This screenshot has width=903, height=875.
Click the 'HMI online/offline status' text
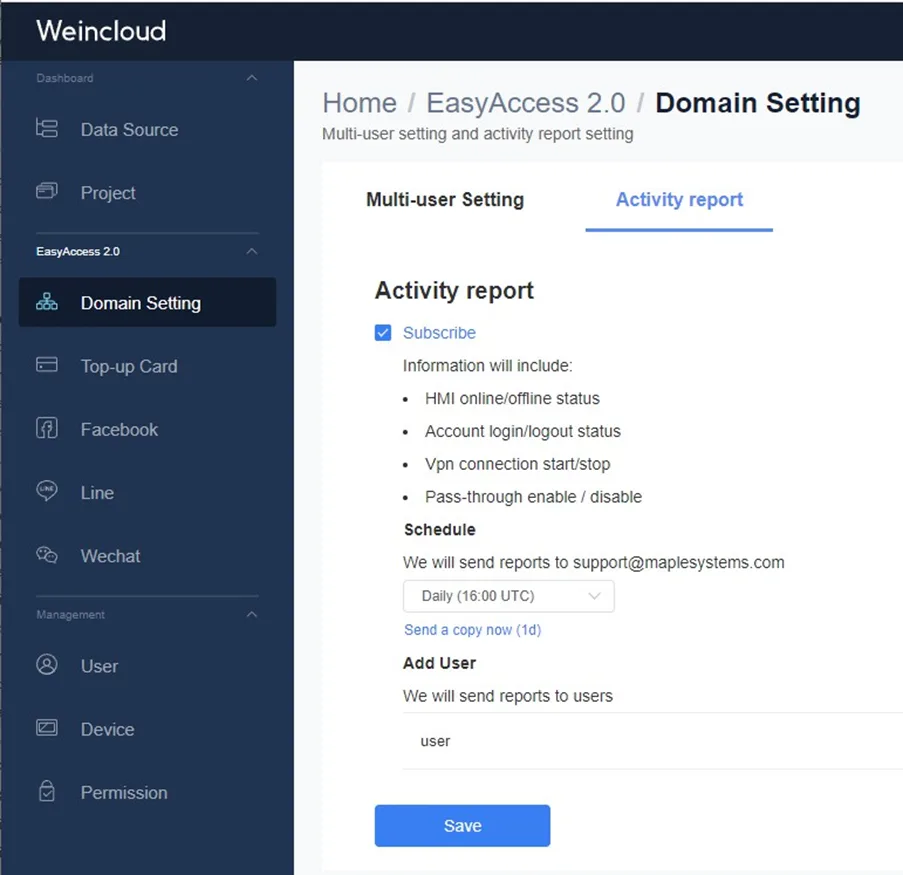point(513,398)
